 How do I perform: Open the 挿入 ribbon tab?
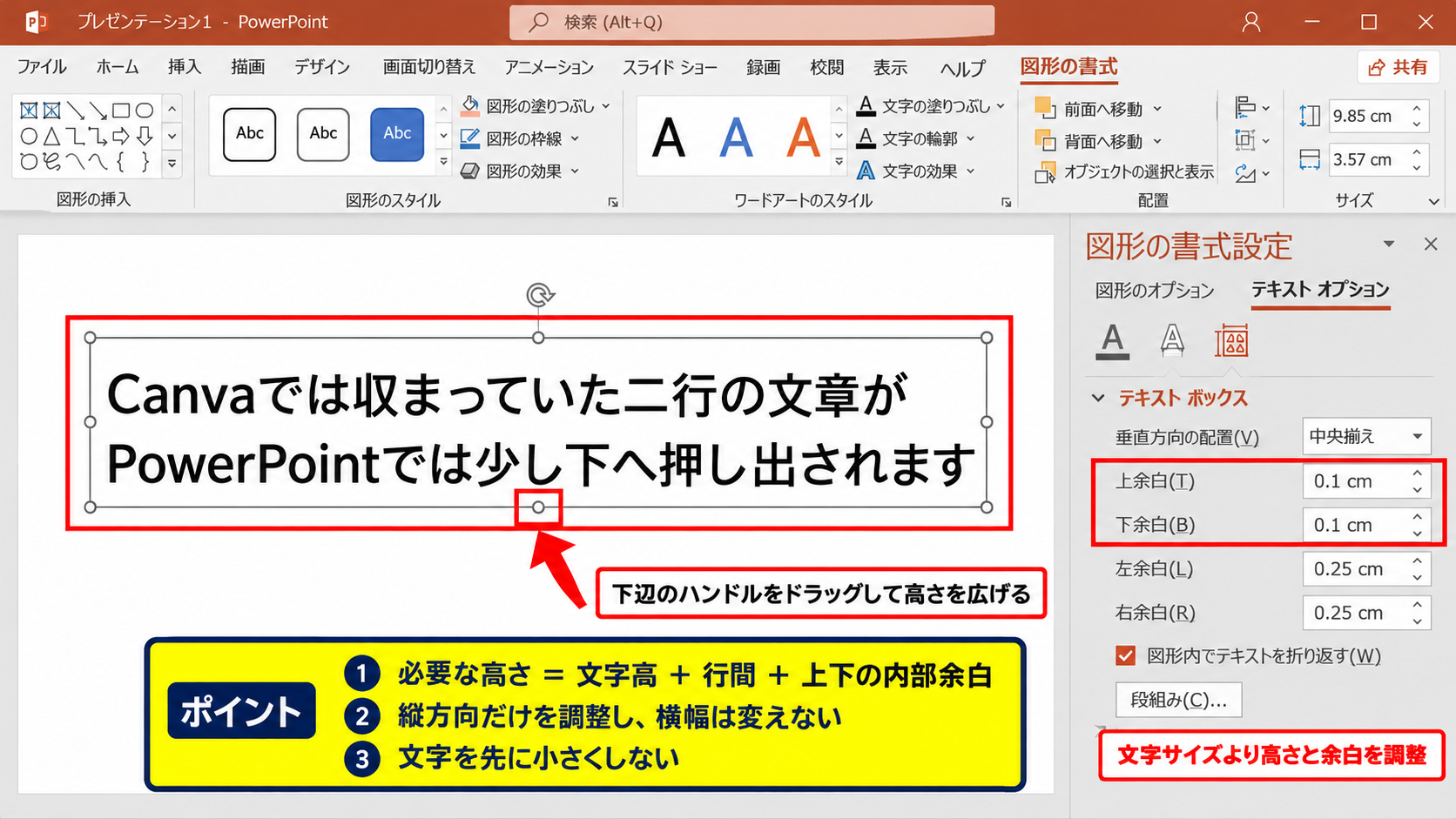pos(185,67)
